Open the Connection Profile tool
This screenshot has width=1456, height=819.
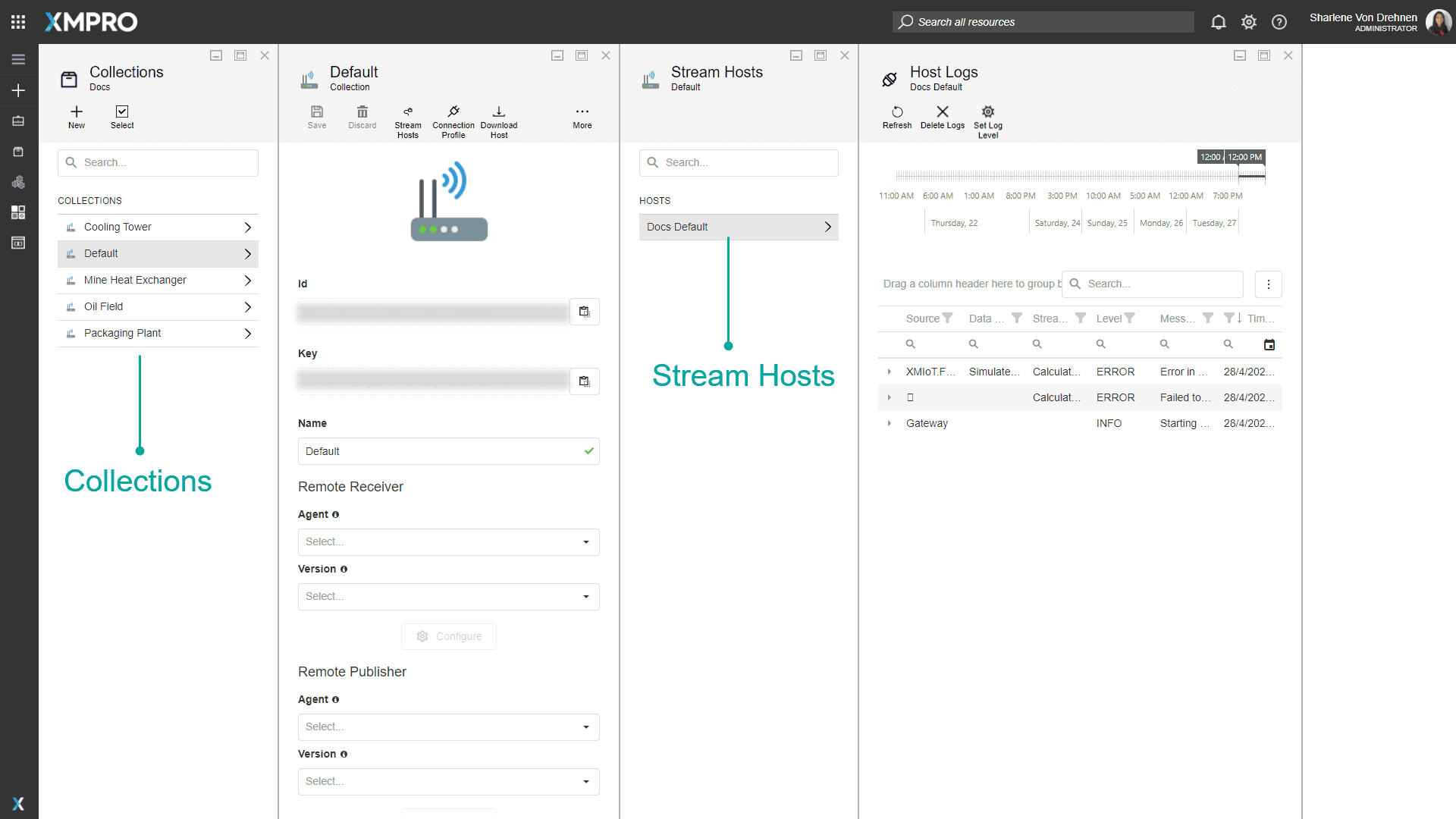click(x=453, y=112)
